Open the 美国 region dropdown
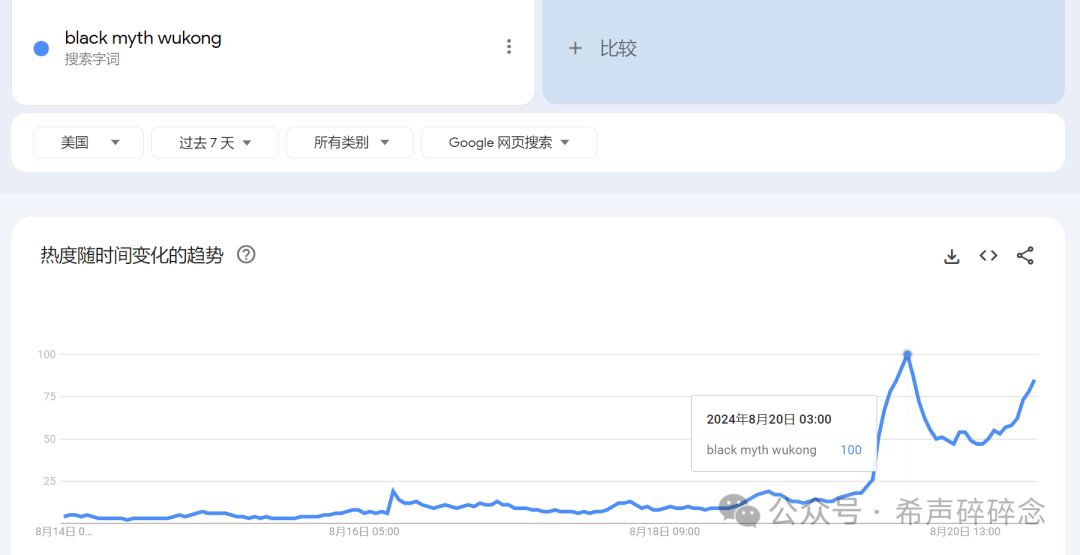 tap(88, 143)
